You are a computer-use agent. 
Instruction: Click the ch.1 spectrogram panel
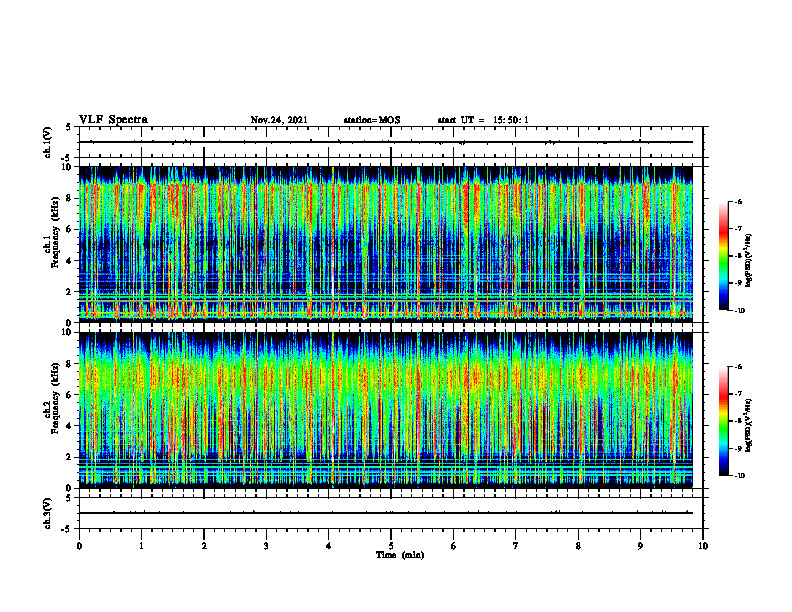386,244
